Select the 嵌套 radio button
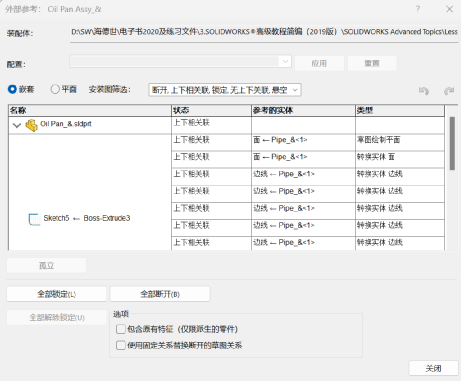Viewport: 461px width, 381px height. (x=12, y=89)
